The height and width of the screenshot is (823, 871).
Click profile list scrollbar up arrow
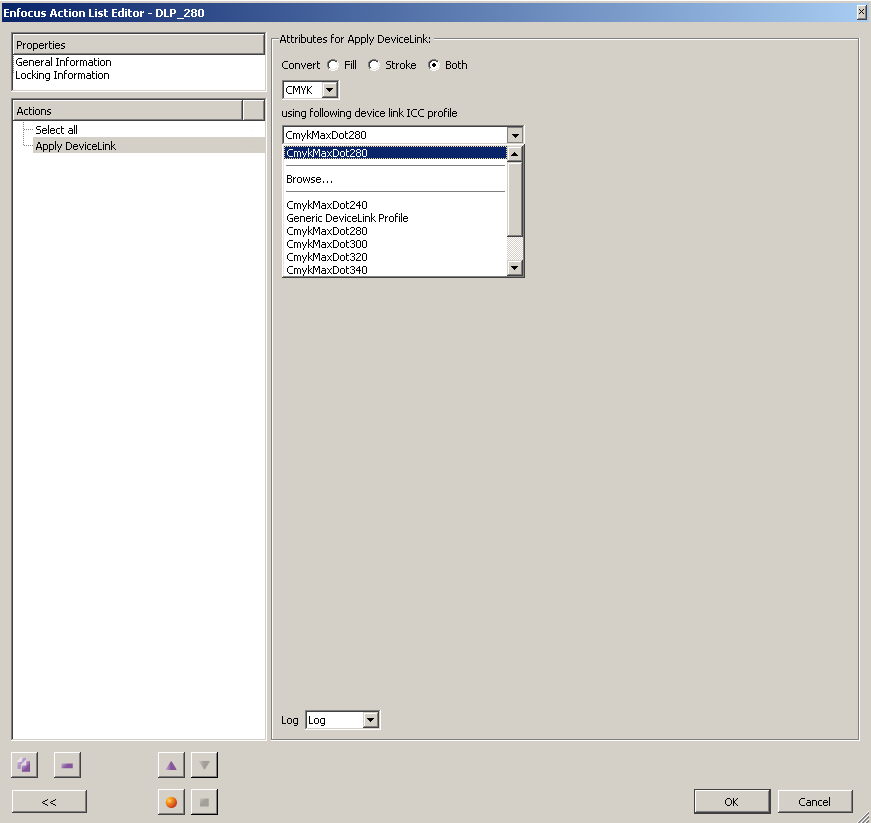click(515, 154)
